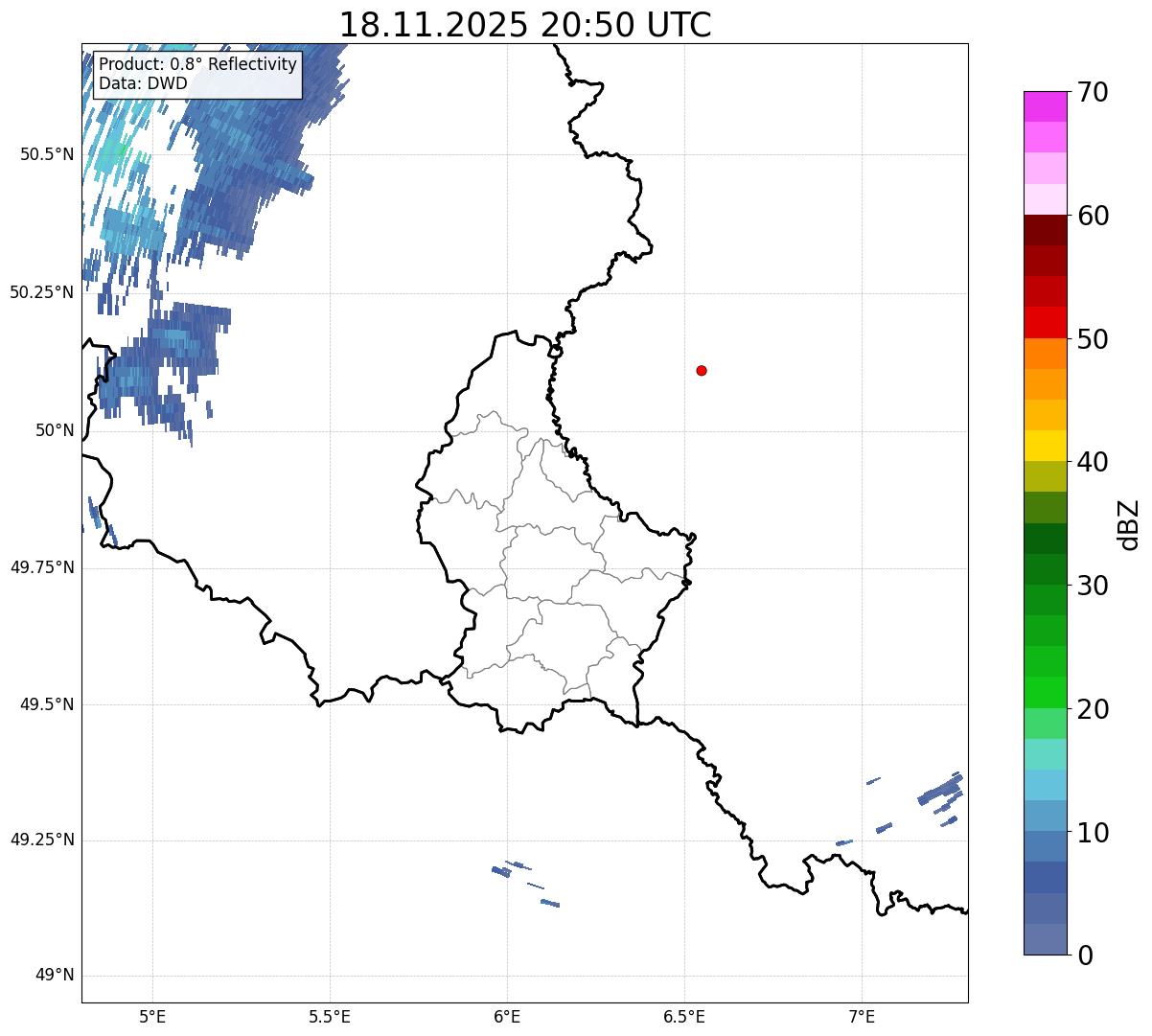Click the 49.5°N latitude label
This screenshot has width=1152, height=1036.
[x=46, y=704]
